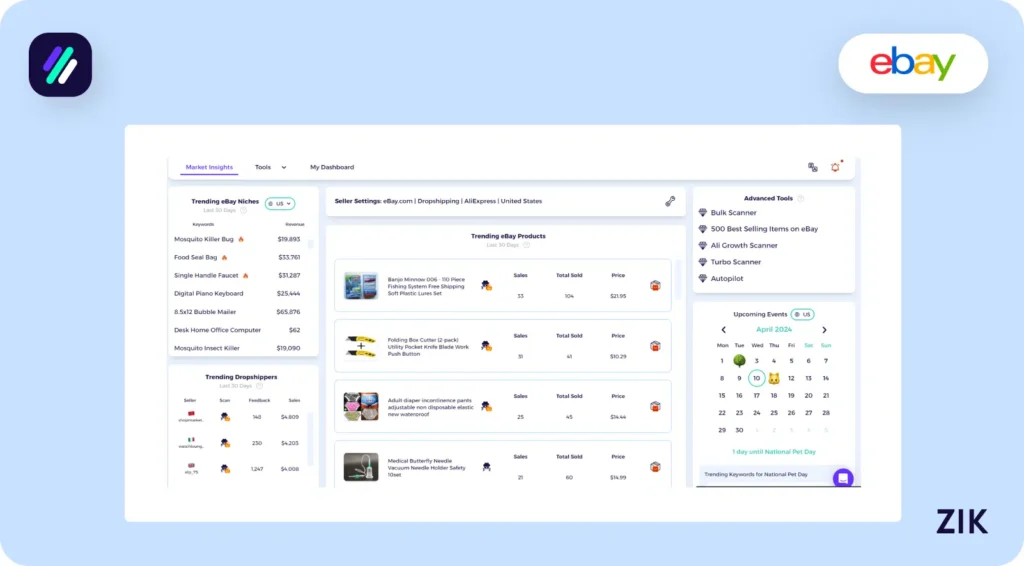Open the purple chat widget button
The width and height of the screenshot is (1024, 566).
(843, 478)
